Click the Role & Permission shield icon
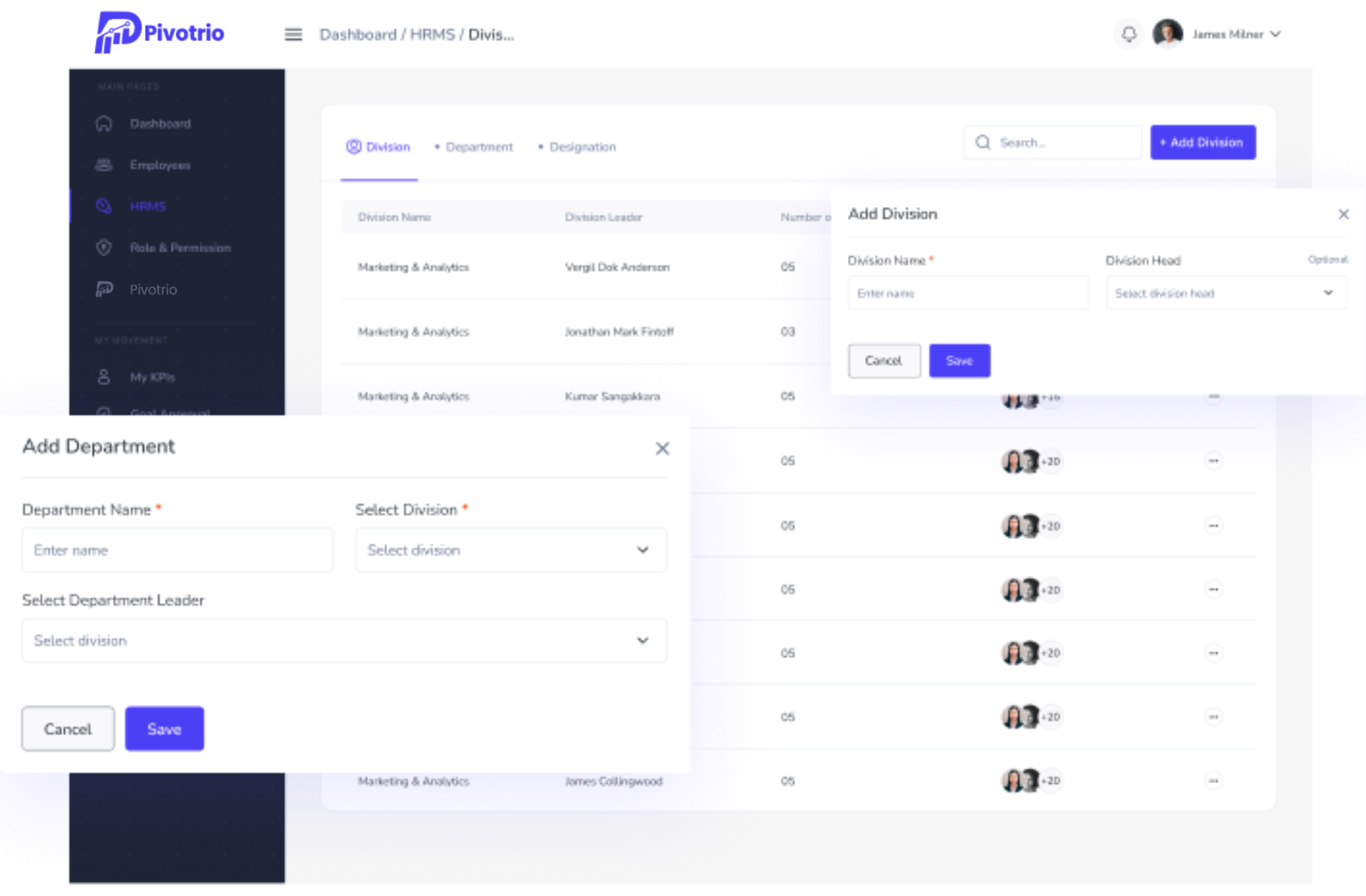Viewport: 1366px width, 896px height. 104,248
